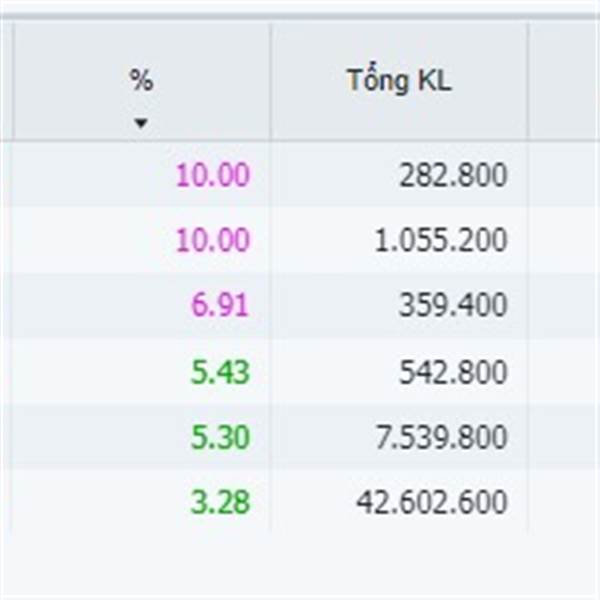This screenshot has height=600, width=600.
Task: Click the empty header right of Tổng KL
Action: coord(564,80)
